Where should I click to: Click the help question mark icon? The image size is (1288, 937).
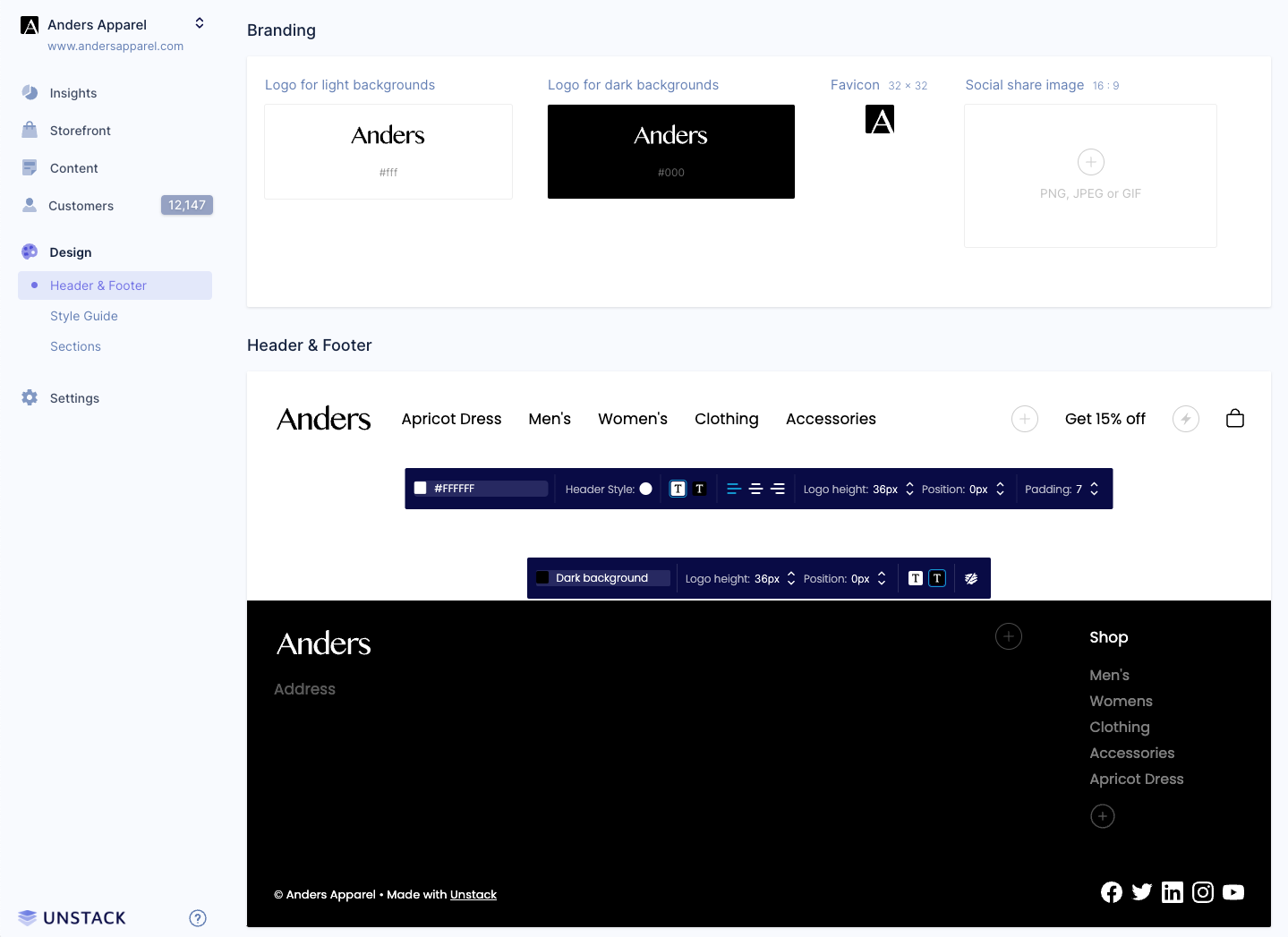(x=198, y=918)
